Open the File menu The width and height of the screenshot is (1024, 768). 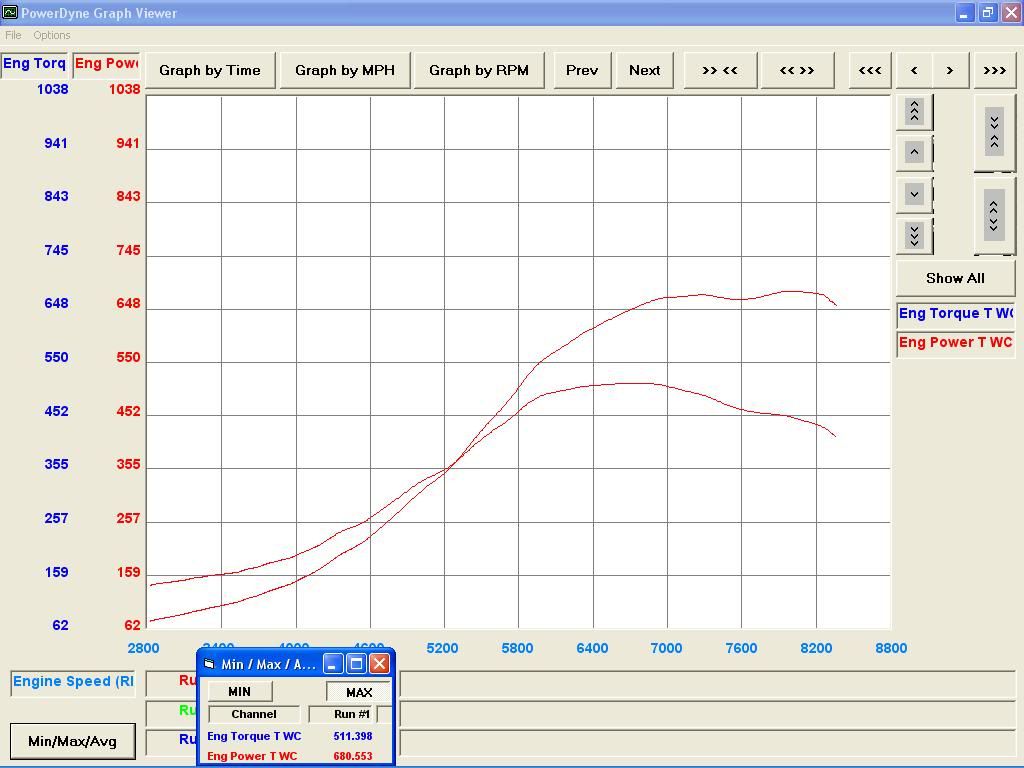coord(13,35)
